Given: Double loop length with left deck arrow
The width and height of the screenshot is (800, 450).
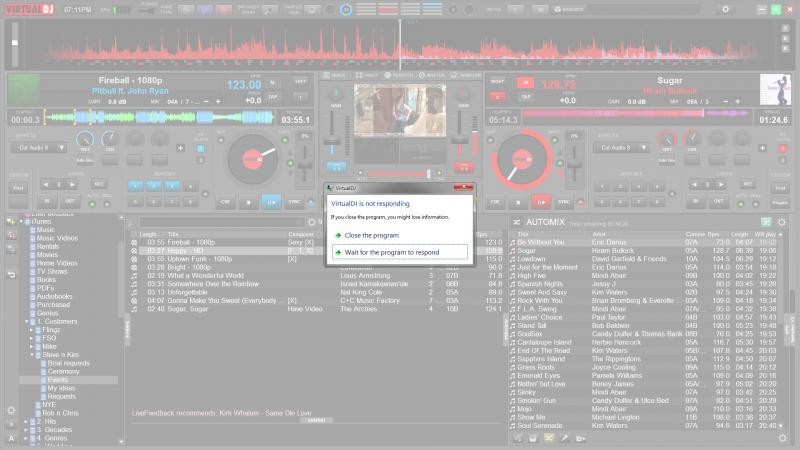Looking at the screenshot, I should click(72, 184).
